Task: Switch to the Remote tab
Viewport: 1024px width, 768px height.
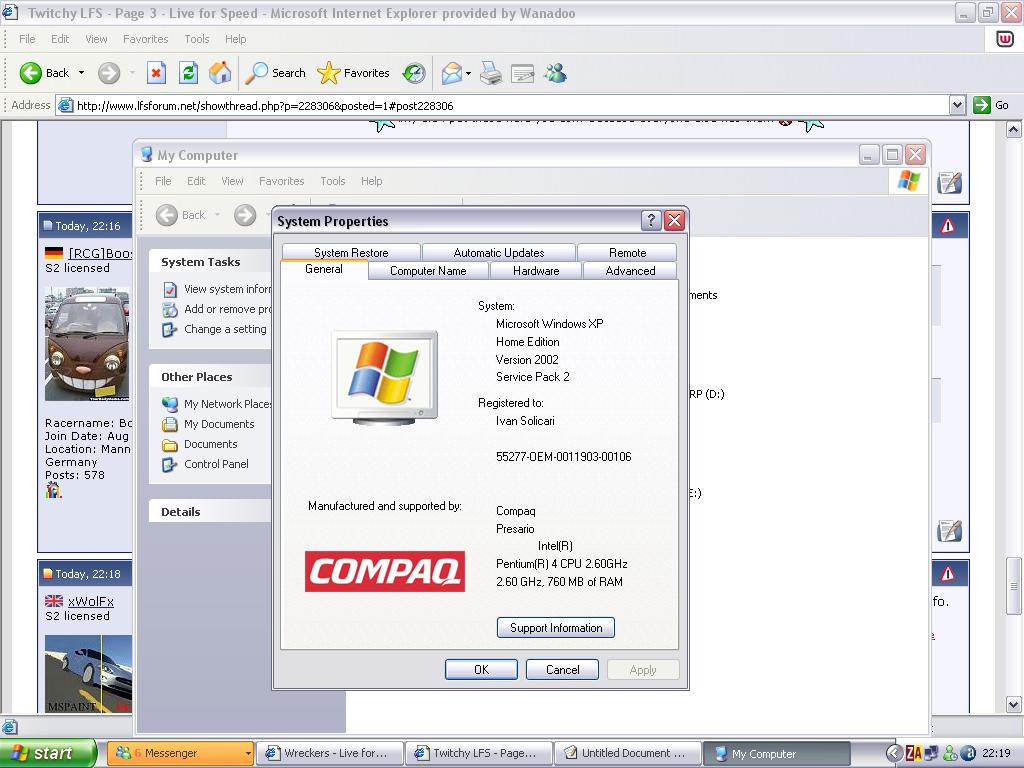Action: pos(627,252)
